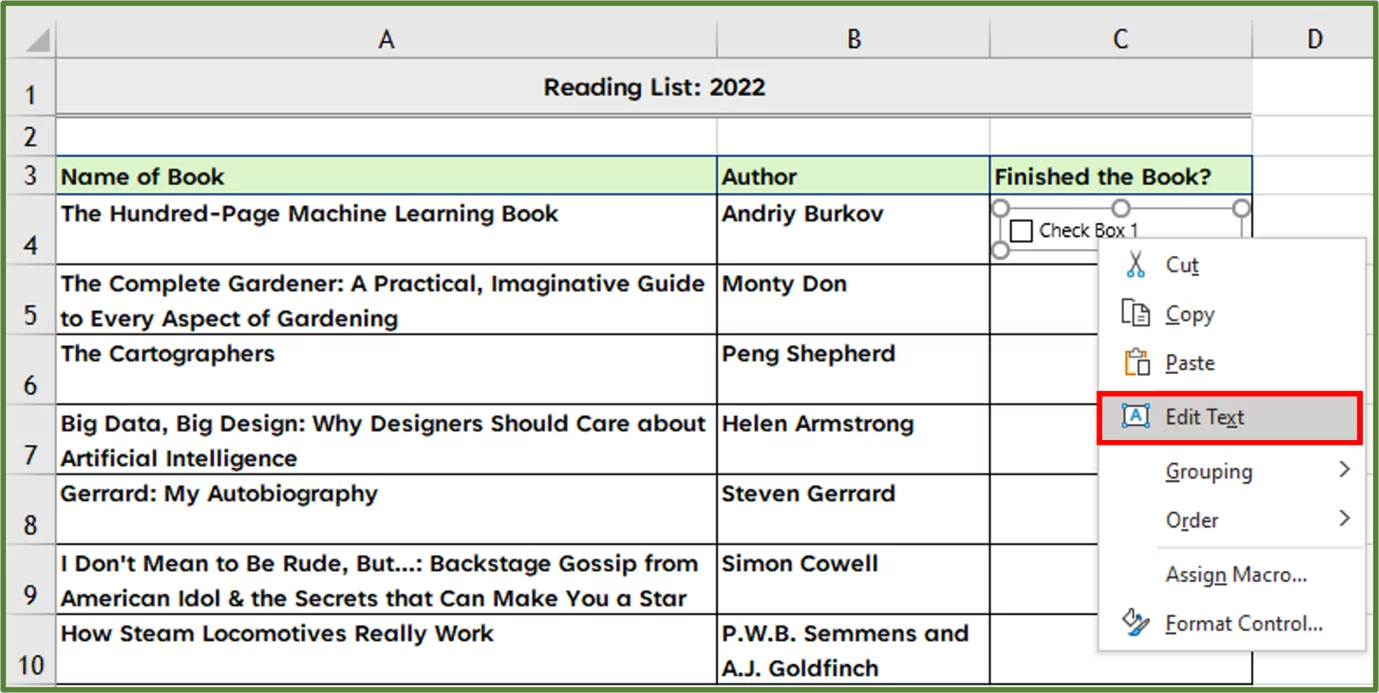Select Cut from the context menu

(x=1182, y=265)
